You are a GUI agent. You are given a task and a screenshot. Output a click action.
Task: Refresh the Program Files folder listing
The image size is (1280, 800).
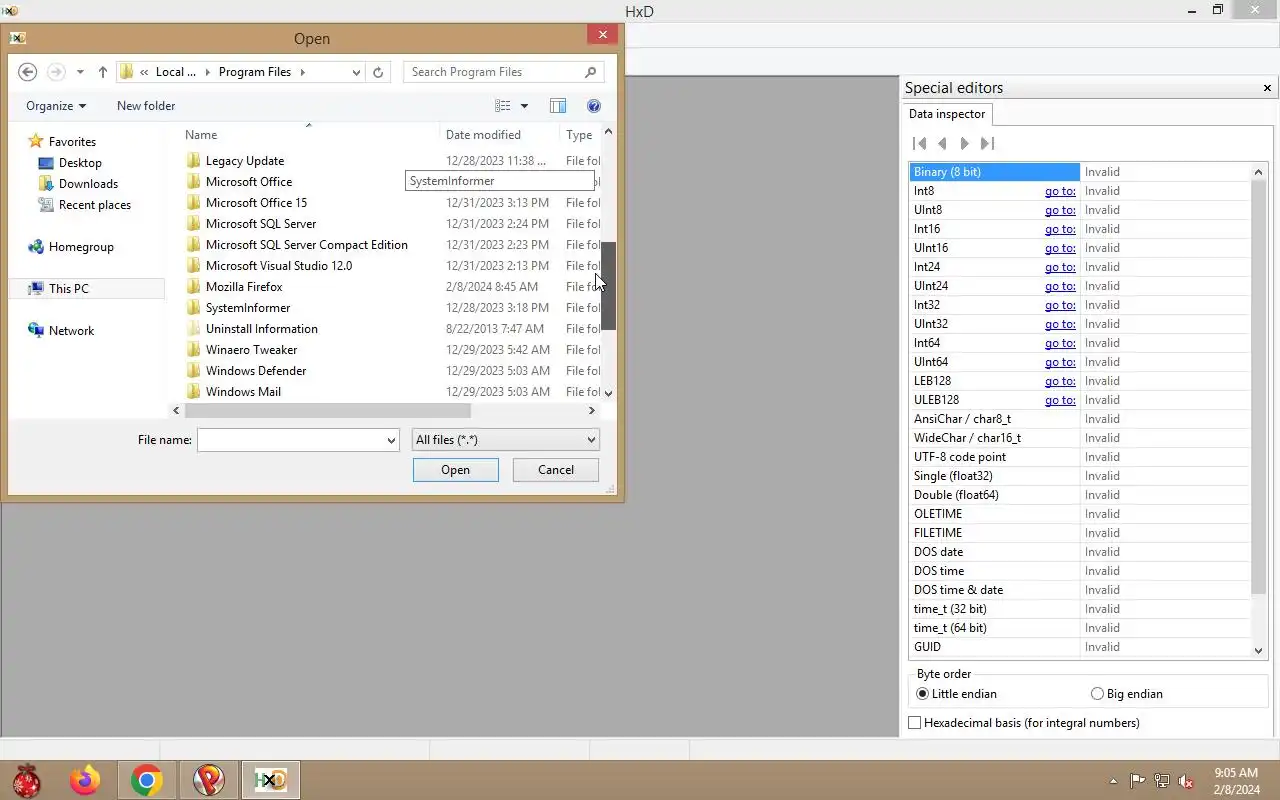pyautogui.click(x=378, y=72)
